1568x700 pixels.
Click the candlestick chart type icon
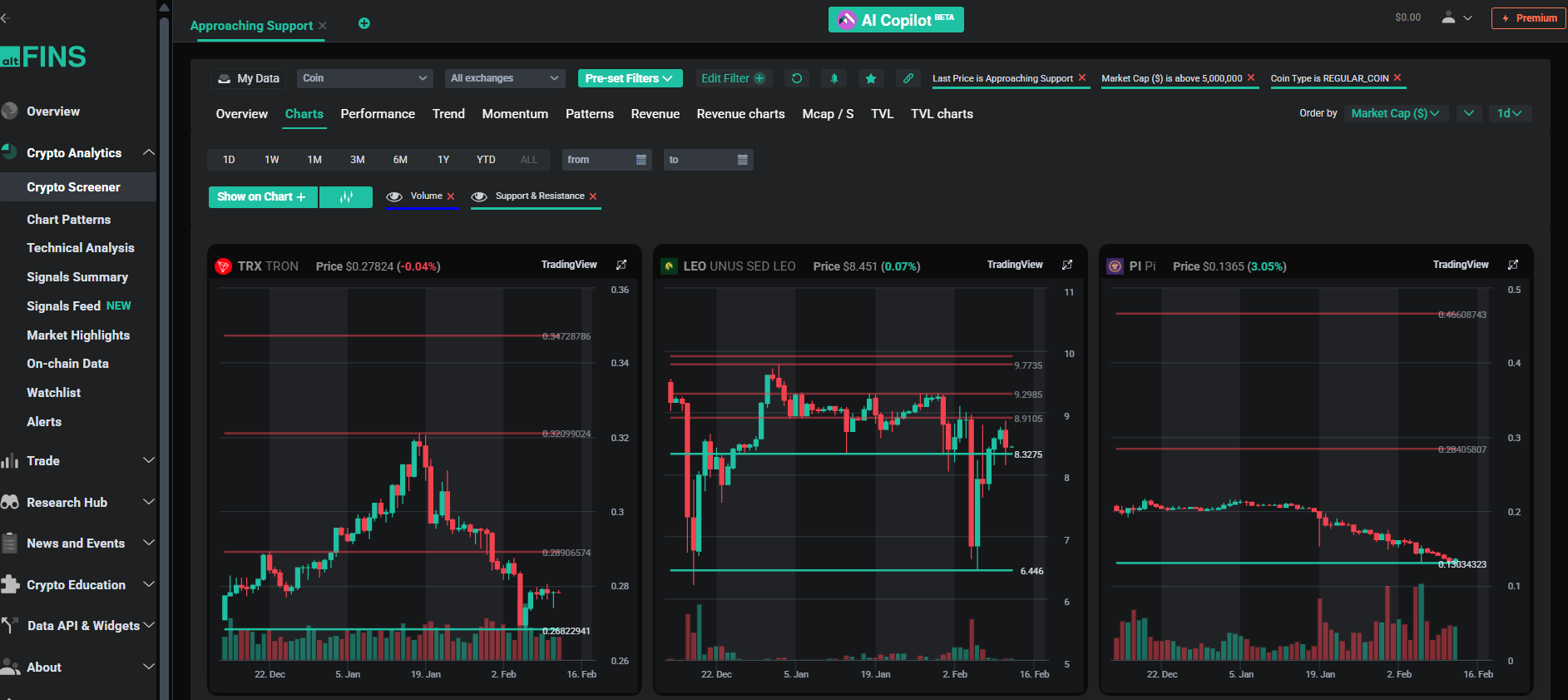pyautogui.click(x=346, y=197)
